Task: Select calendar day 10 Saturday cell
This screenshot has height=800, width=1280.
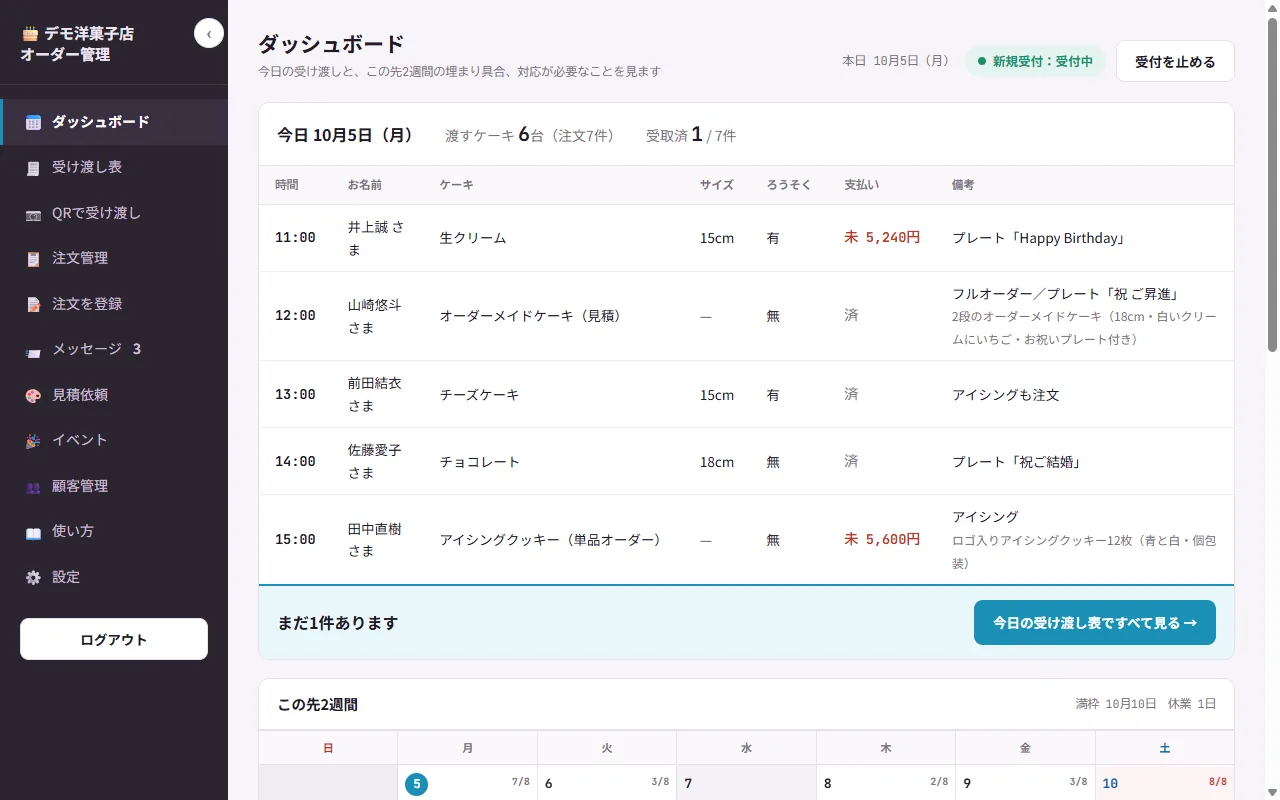Action: [1165, 783]
